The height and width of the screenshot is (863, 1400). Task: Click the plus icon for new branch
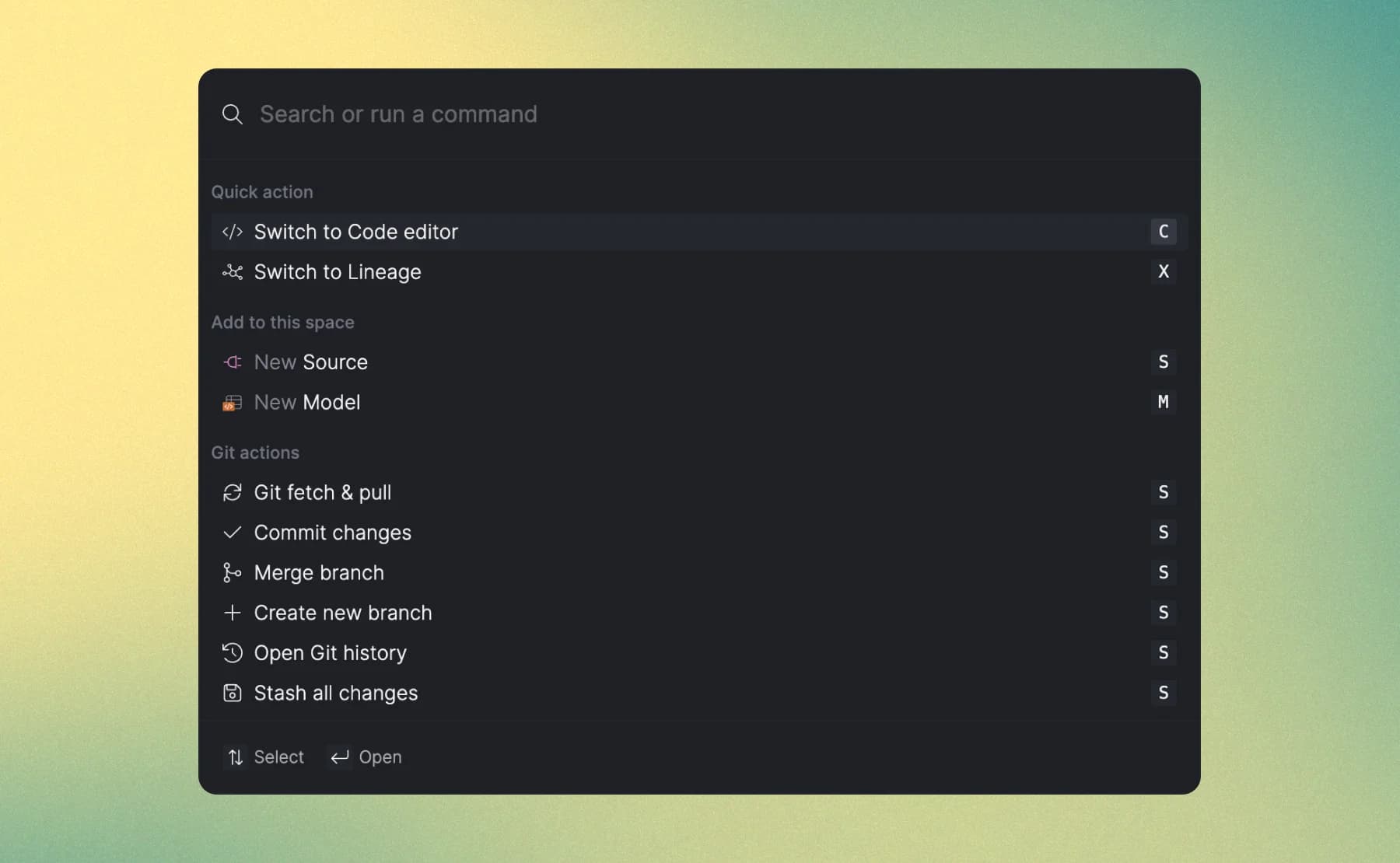232,613
